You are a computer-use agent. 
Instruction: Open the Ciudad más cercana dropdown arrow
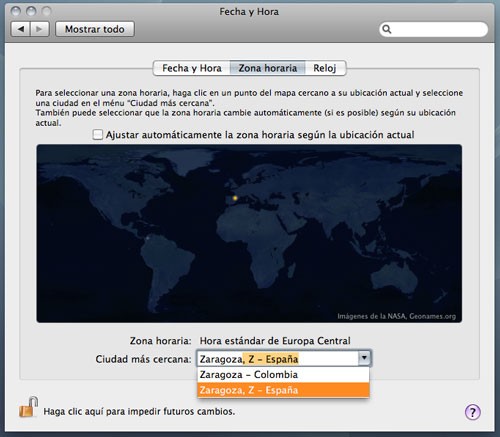pyautogui.click(x=364, y=358)
